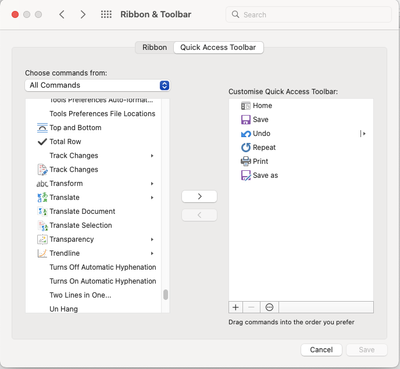
Task: Click the Save as icon
Action: tap(246, 175)
